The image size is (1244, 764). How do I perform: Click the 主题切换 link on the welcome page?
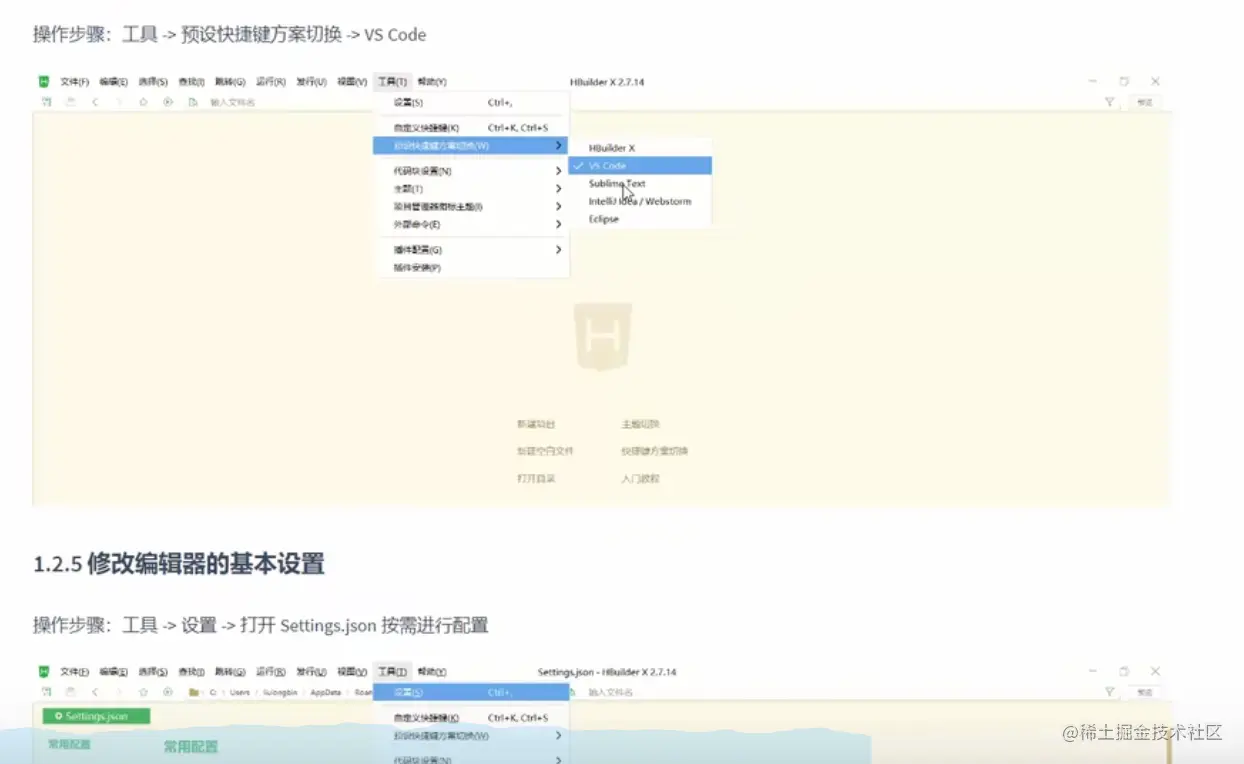640,424
